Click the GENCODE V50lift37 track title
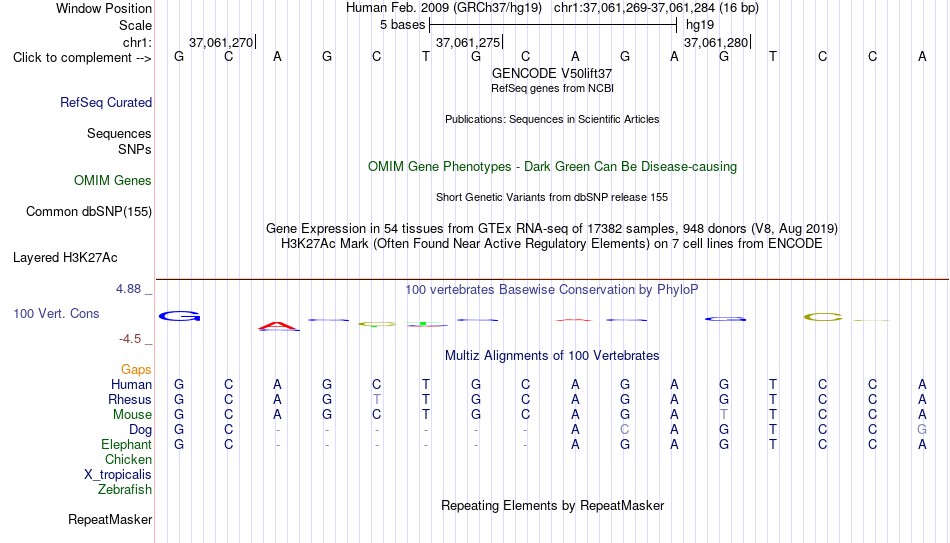The height and width of the screenshot is (543, 950). coord(552,73)
